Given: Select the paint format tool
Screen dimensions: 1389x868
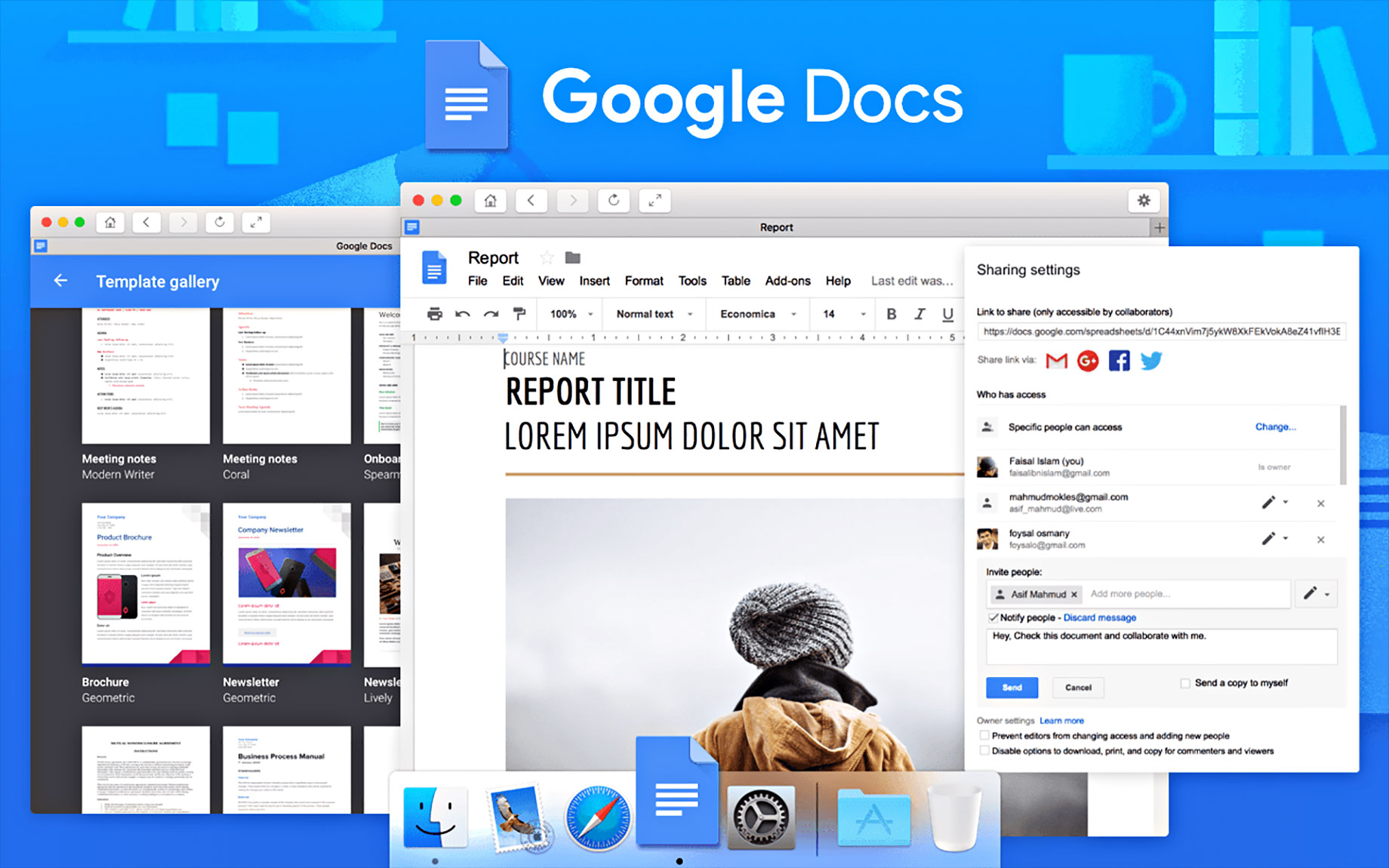Looking at the screenshot, I should 519,313.
